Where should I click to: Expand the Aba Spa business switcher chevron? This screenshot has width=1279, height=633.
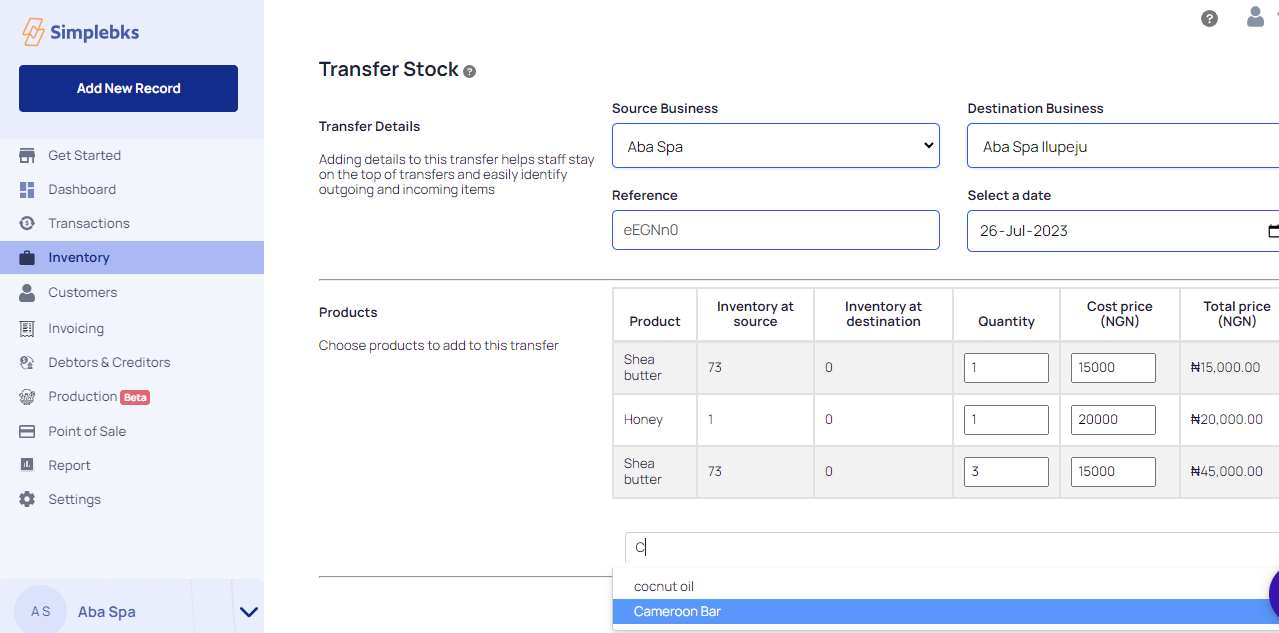249,612
